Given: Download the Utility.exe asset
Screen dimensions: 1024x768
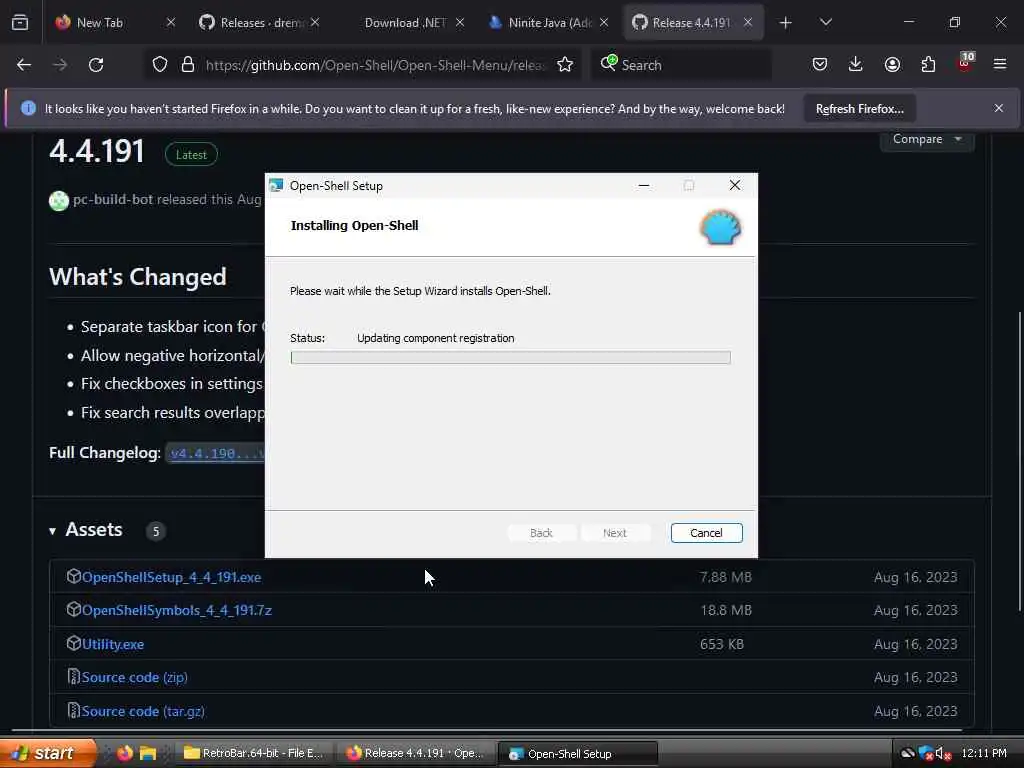Looking at the screenshot, I should (x=112, y=644).
